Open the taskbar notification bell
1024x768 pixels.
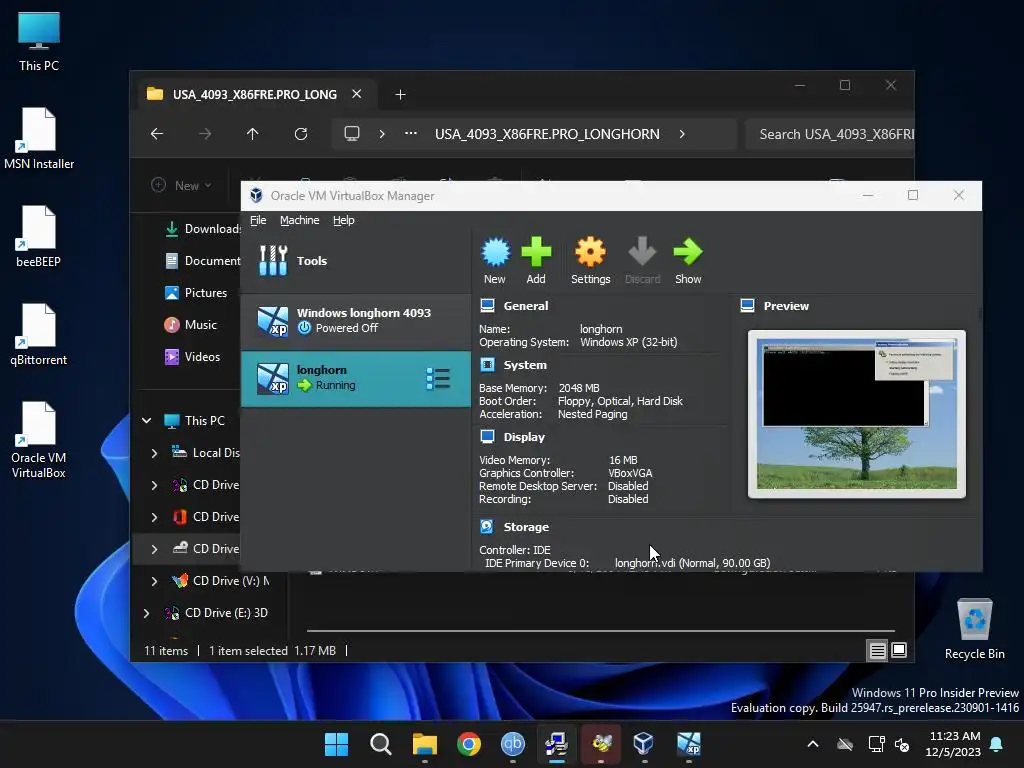pyautogui.click(x=997, y=744)
